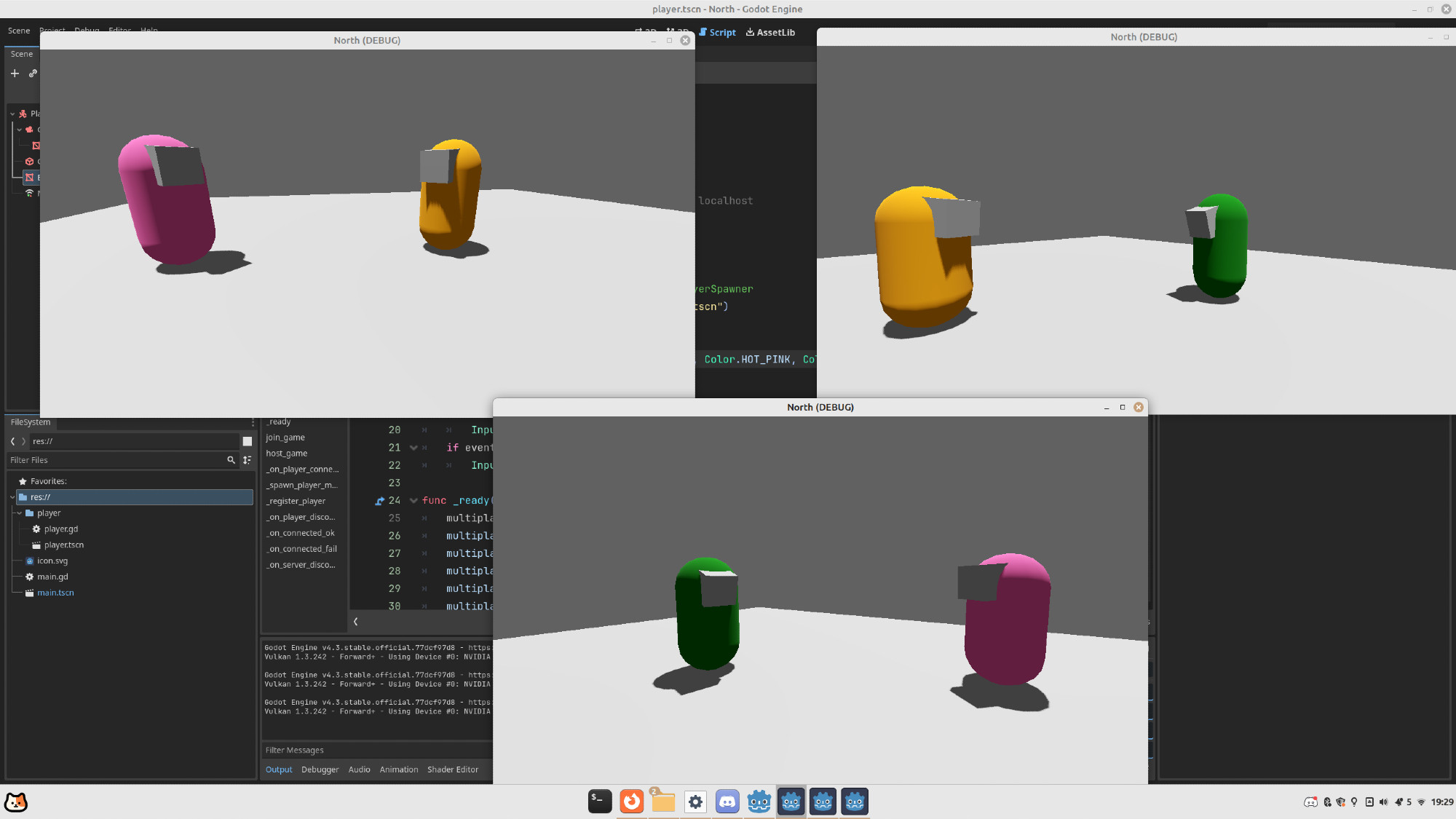Go back in FileSystem path history
Image resolution: width=1456 pixels, height=819 pixels.
(x=12, y=441)
